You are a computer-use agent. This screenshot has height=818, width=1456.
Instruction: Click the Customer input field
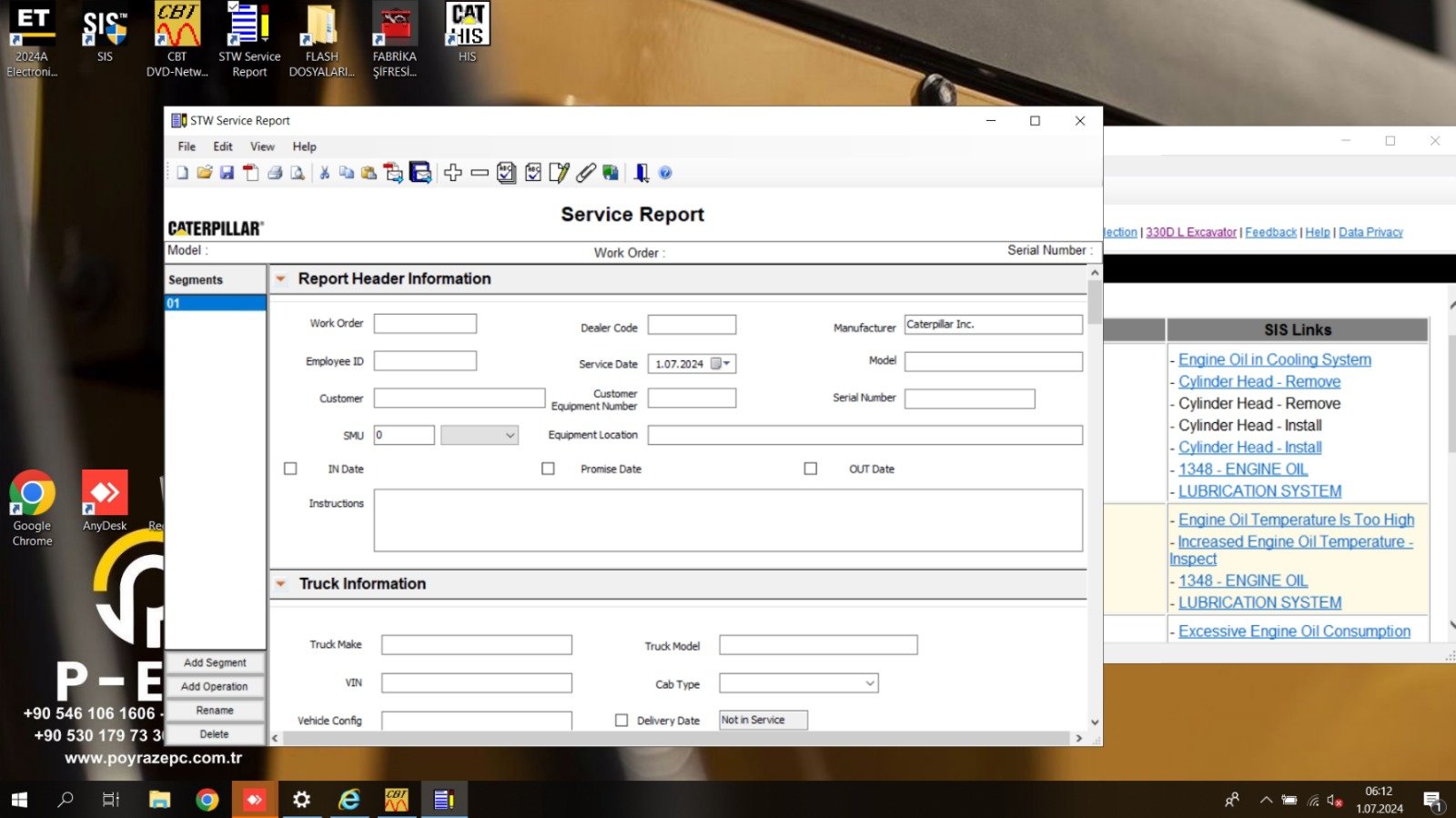tap(460, 399)
